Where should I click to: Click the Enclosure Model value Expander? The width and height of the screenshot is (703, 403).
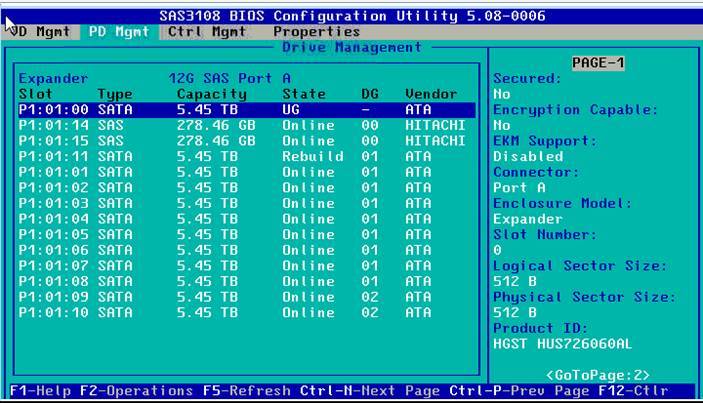(x=528, y=219)
